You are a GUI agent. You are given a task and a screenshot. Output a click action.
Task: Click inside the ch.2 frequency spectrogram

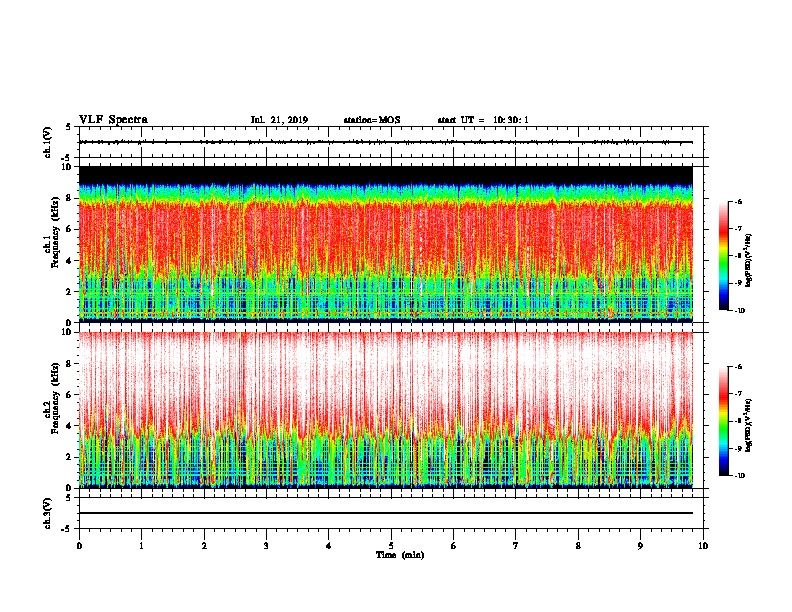tap(386, 410)
